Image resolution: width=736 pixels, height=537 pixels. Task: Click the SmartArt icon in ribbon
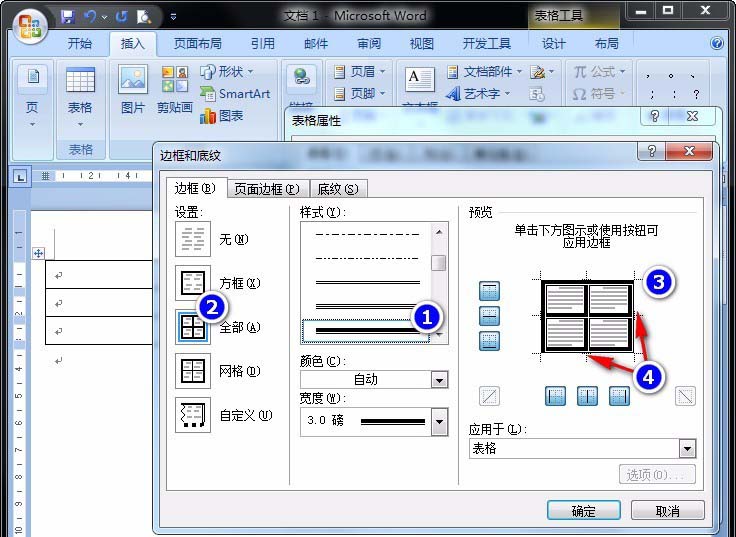click(x=235, y=93)
